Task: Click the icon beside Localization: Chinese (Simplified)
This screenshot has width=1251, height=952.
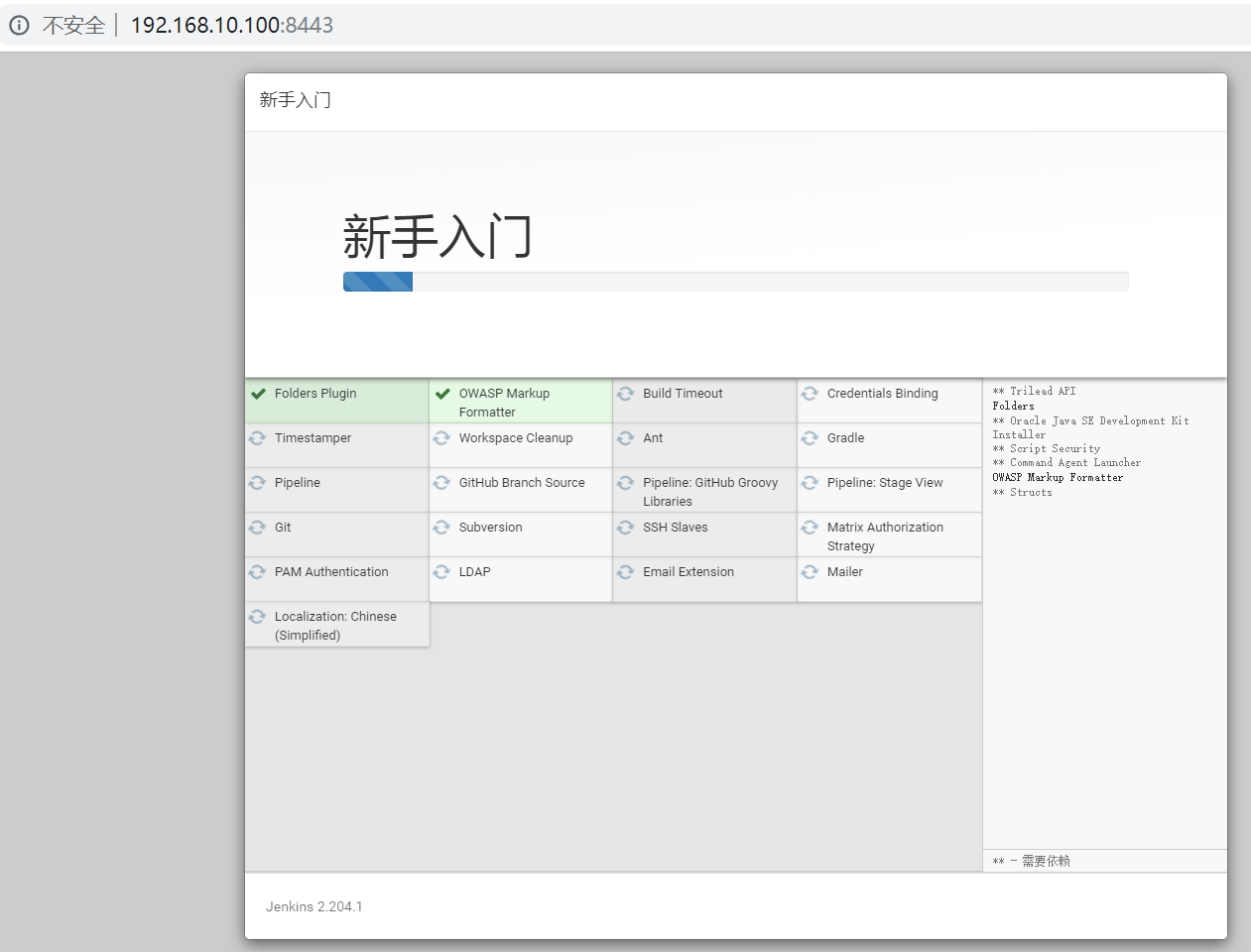Action: tap(258, 617)
